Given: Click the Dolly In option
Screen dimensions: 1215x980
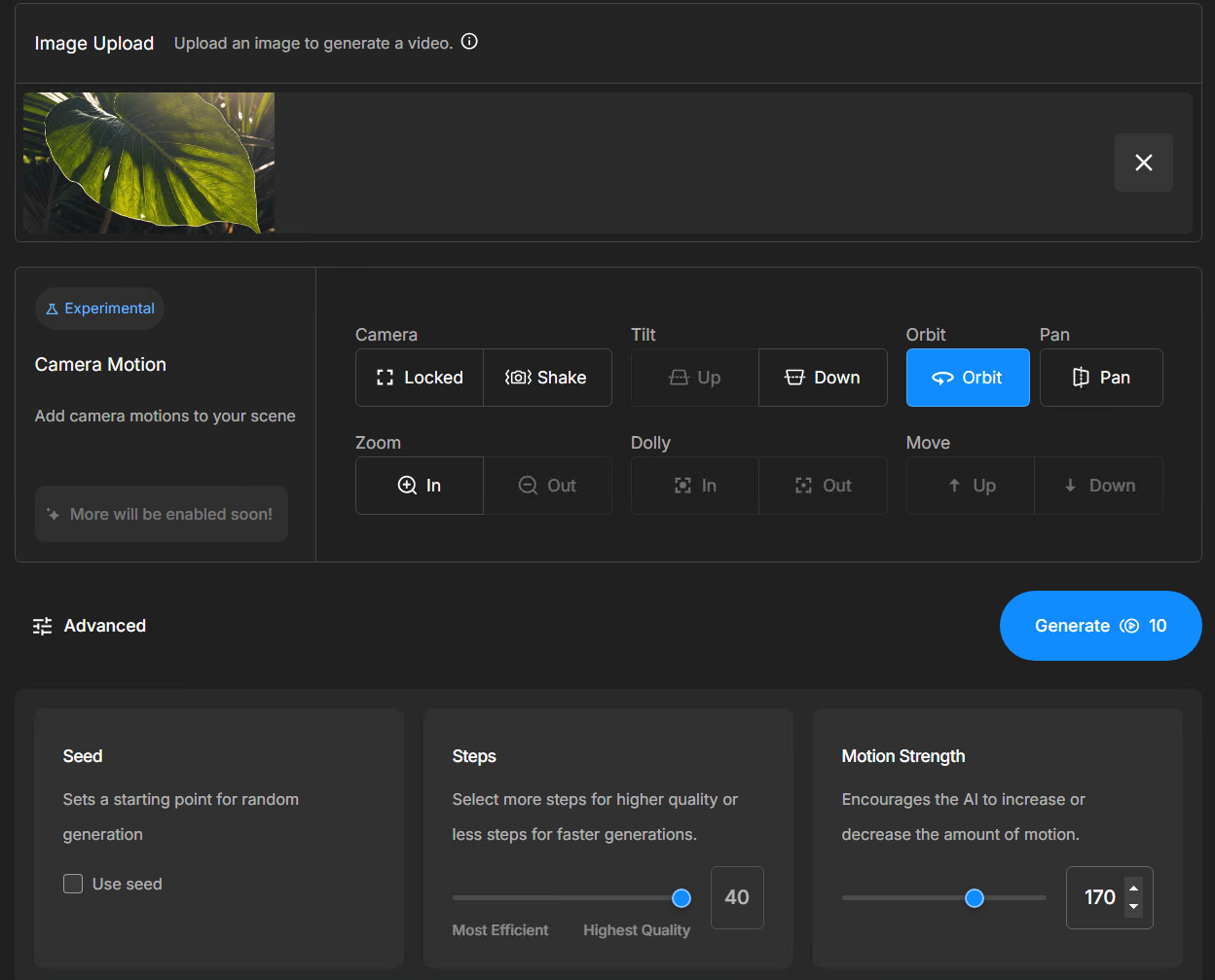Looking at the screenshot, I should click(x=695, y=486).
